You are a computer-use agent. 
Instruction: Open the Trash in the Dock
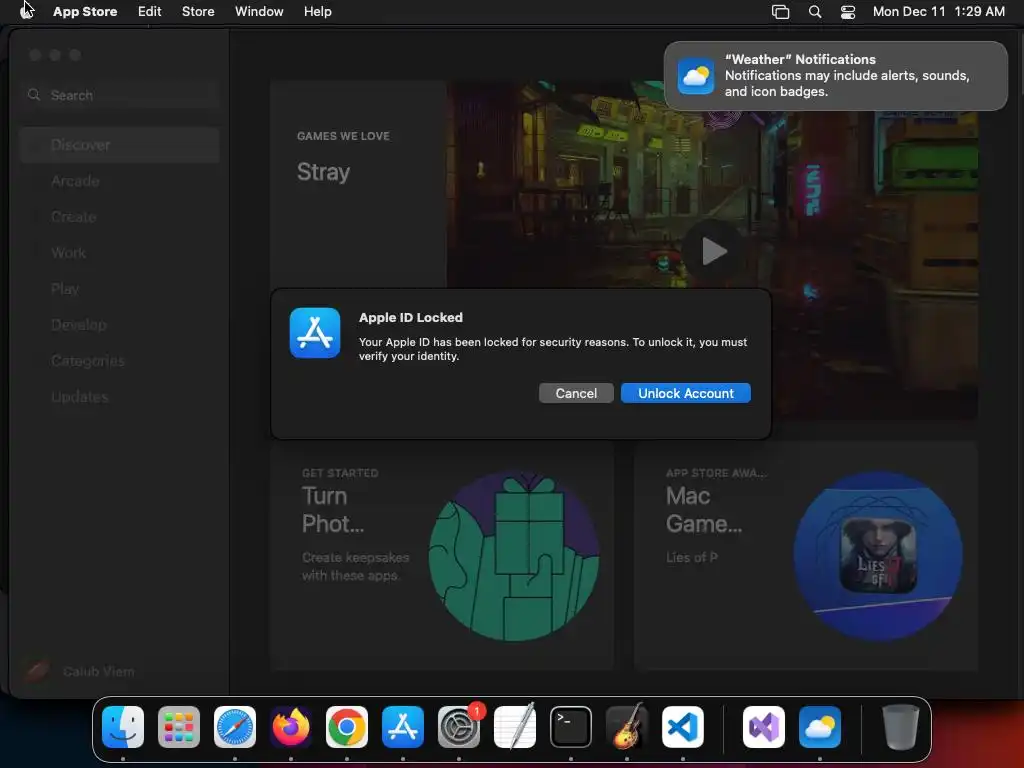point(901,727)
